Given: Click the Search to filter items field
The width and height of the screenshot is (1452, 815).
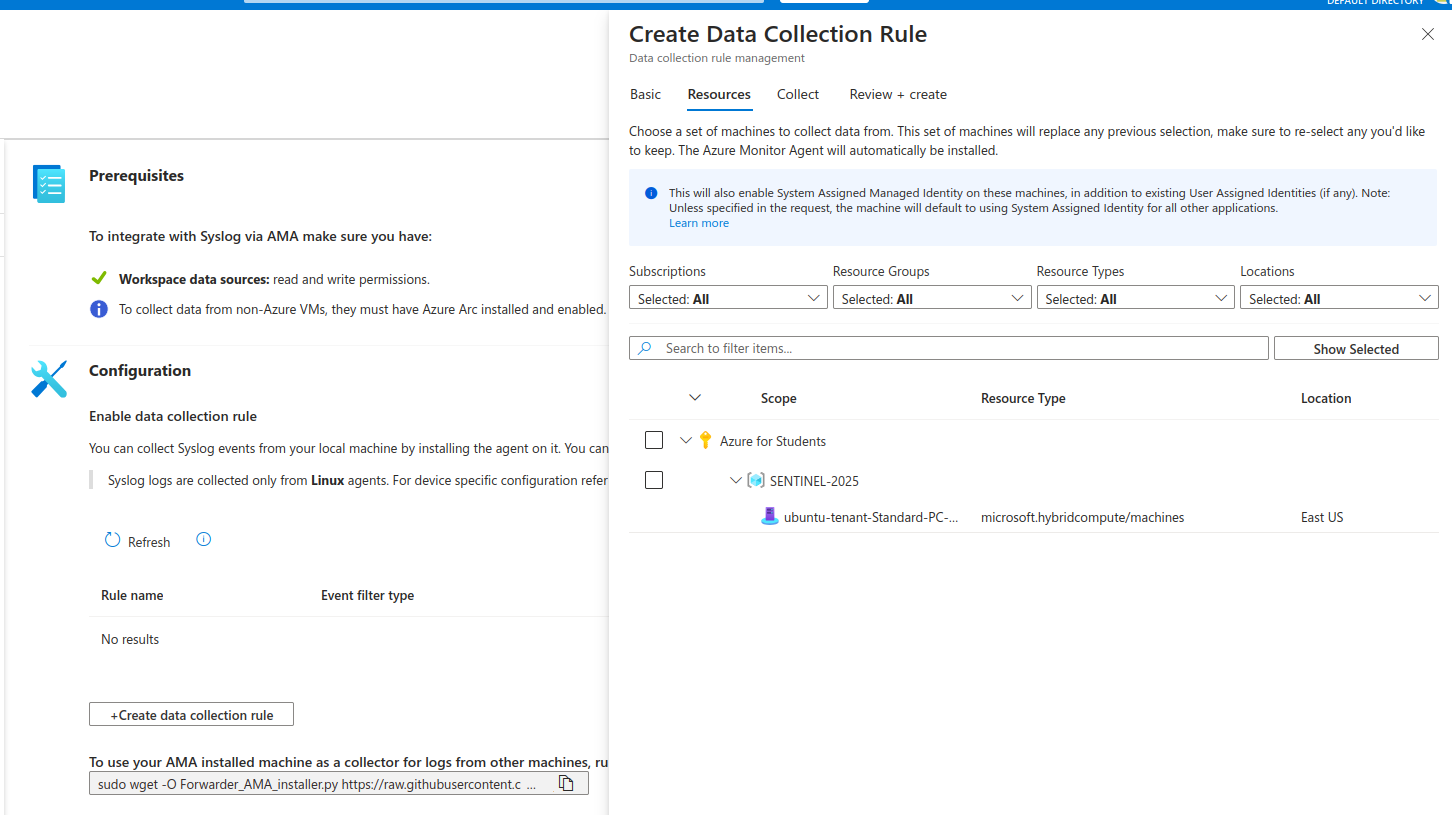Looking at the screenshot, I should pos(948,348).
